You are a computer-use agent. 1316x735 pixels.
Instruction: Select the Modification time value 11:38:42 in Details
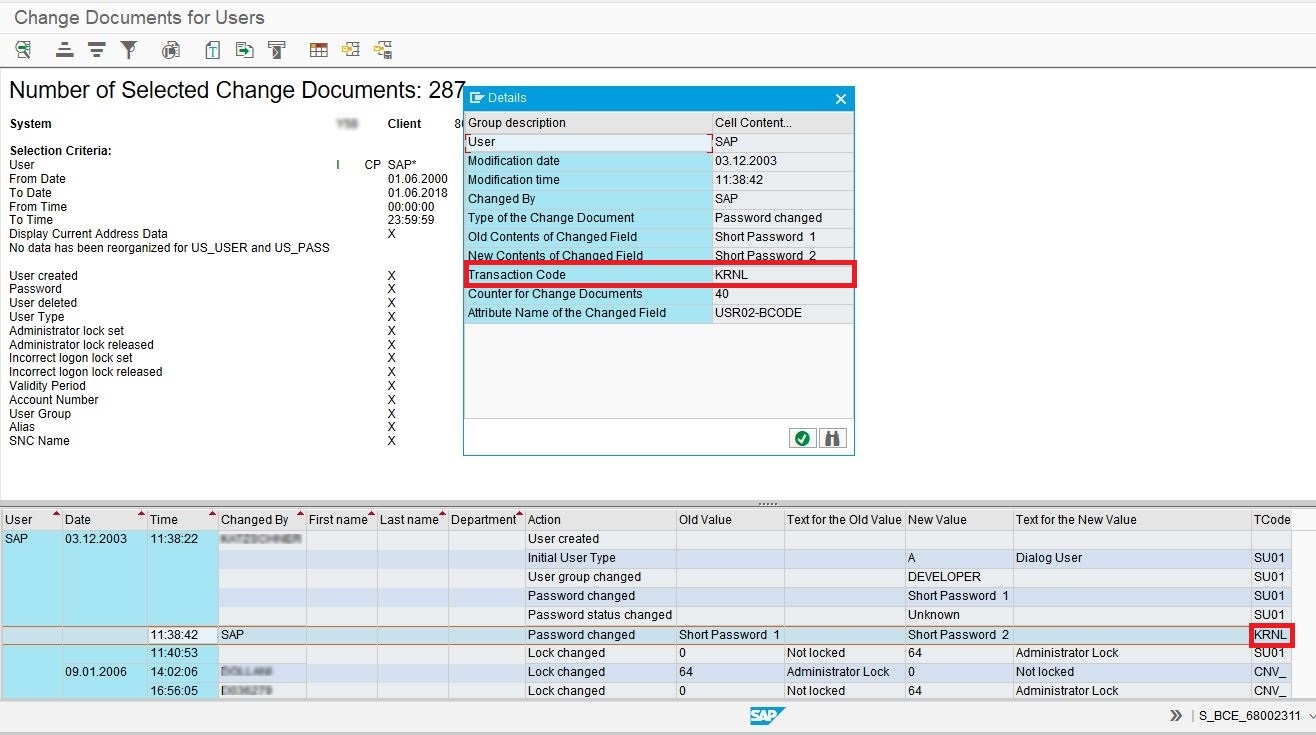point(783,180)
